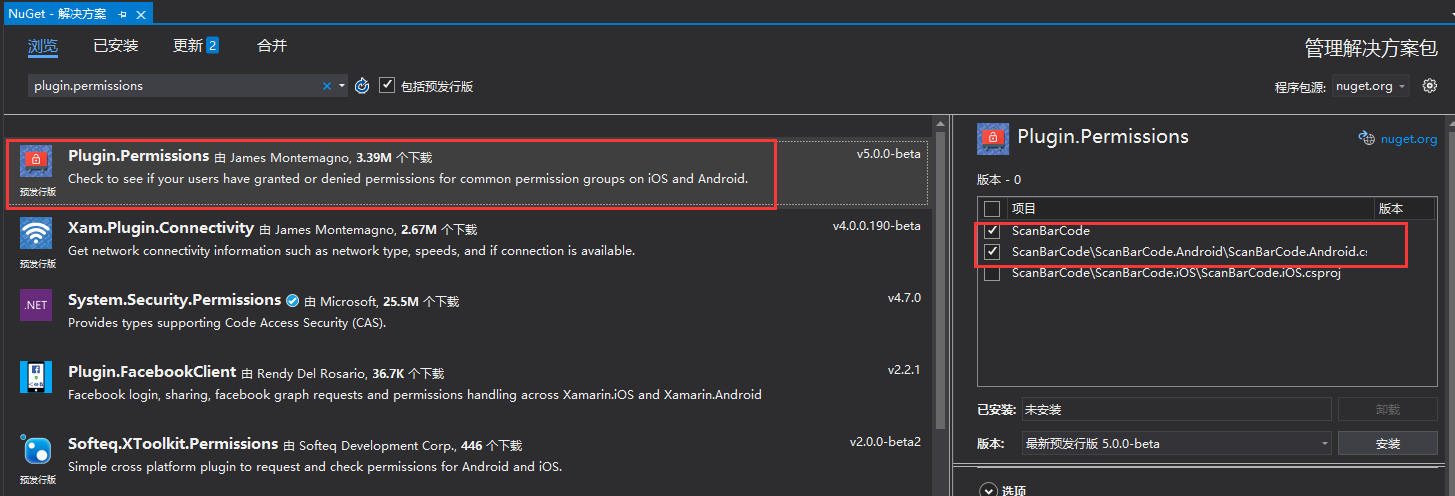1455x496 pixels.
Task: Expand the options (选项) section
Action: (x=988, y=490)
